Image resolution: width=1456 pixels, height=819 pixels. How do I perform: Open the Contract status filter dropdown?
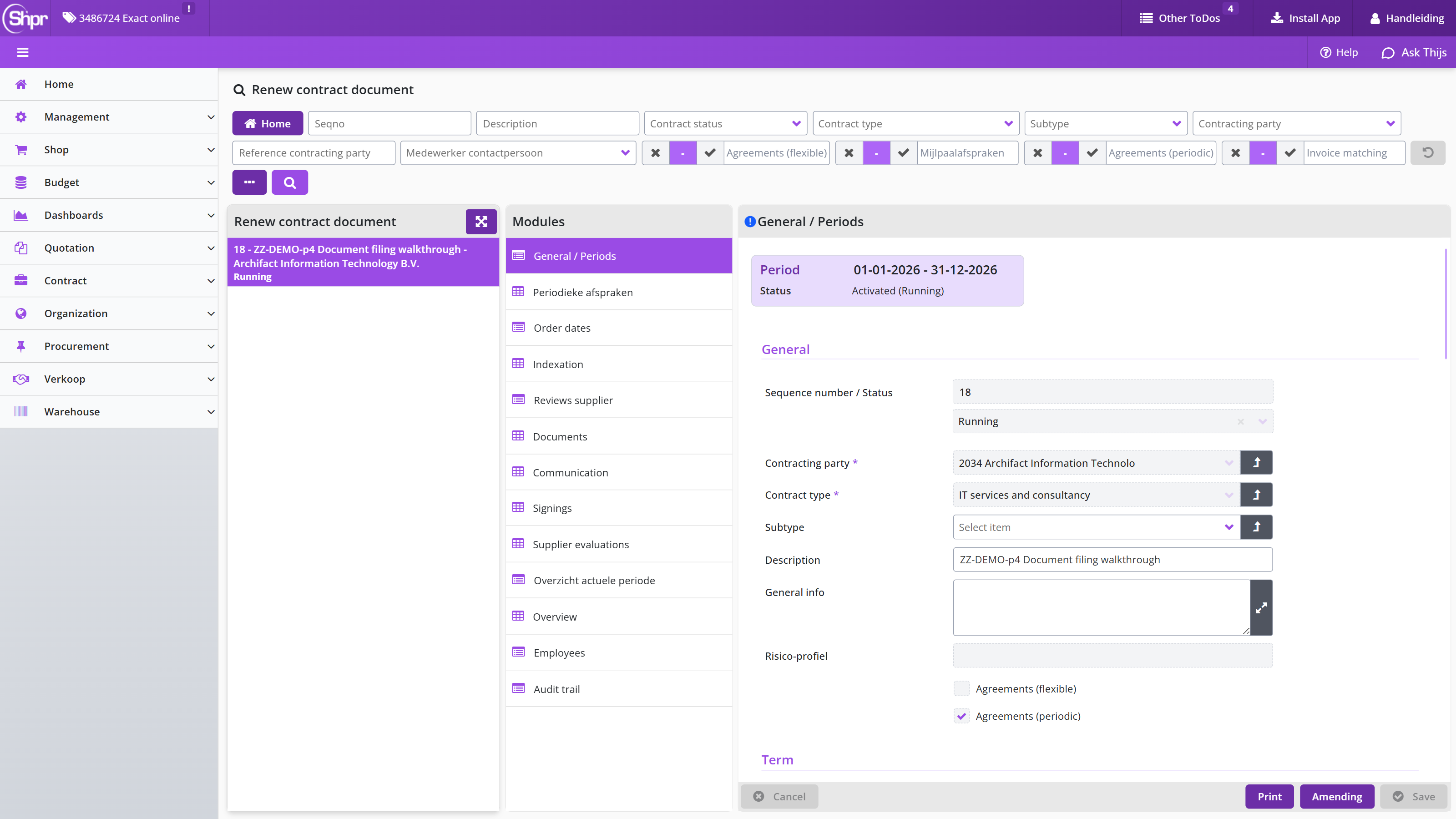tap(725, 123)
